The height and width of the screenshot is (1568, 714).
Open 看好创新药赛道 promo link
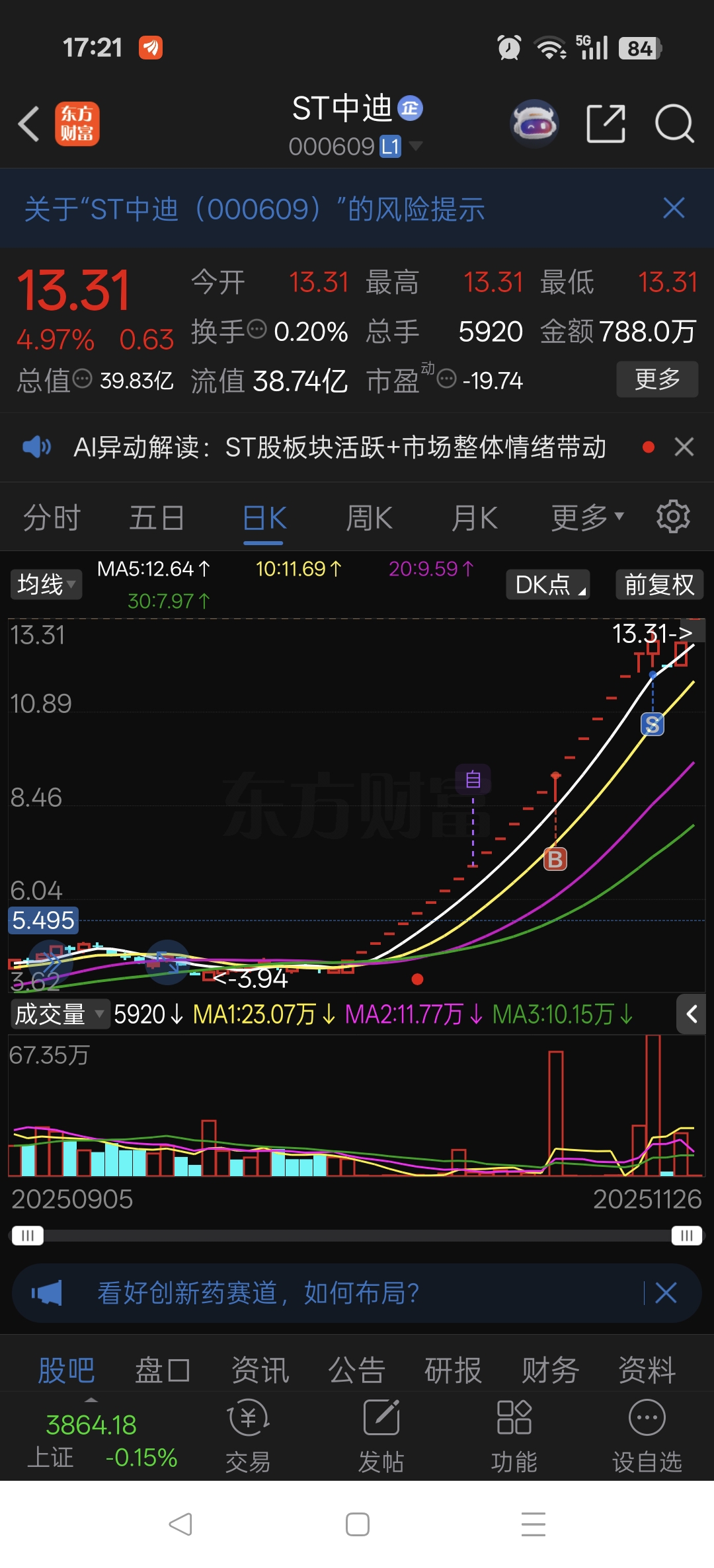click(258, 1292)
